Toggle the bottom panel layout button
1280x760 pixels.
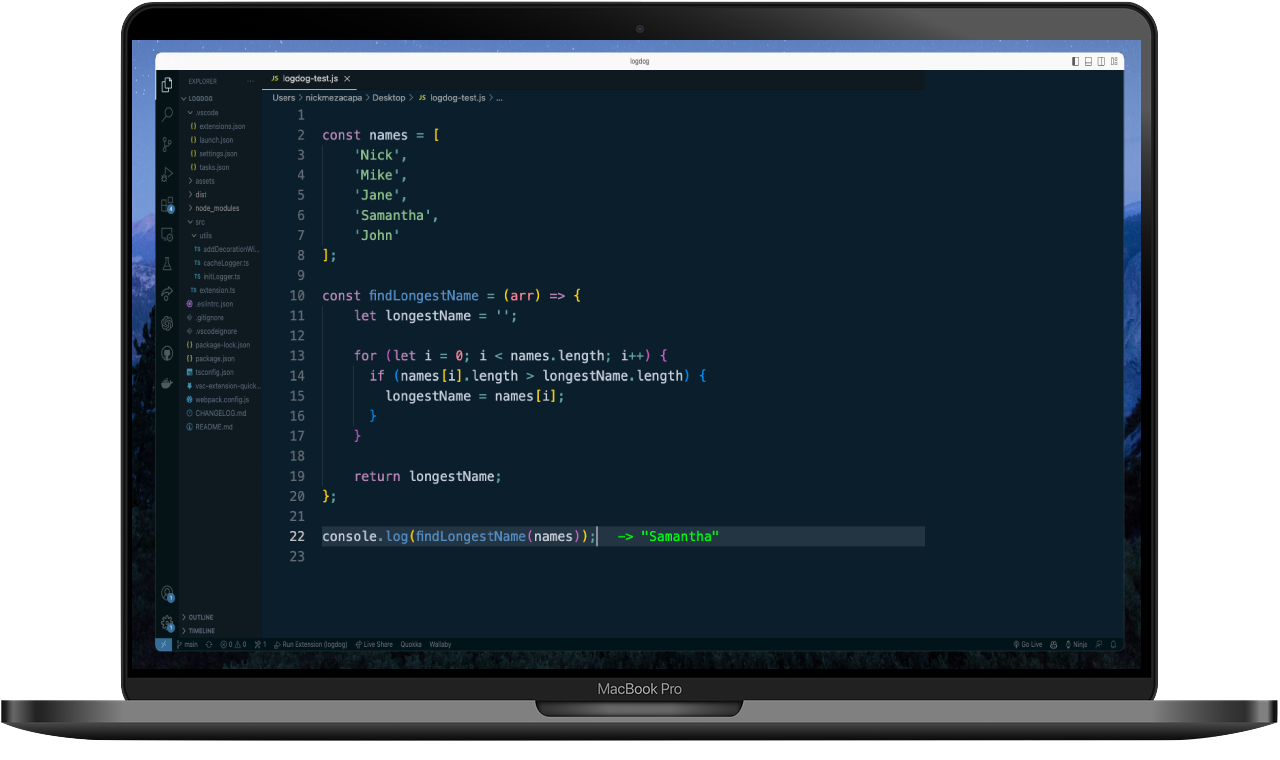(x=1088, y=61)
